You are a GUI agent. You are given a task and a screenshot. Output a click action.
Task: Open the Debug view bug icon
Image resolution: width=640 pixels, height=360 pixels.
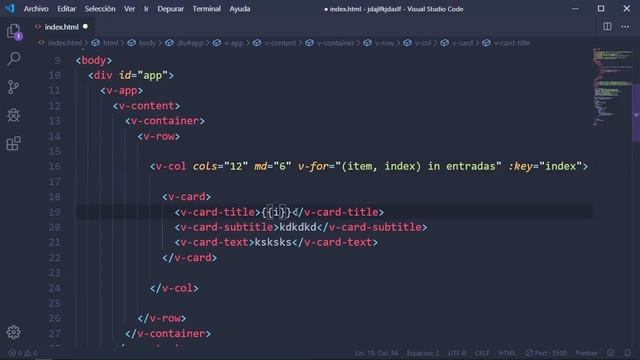13,115
